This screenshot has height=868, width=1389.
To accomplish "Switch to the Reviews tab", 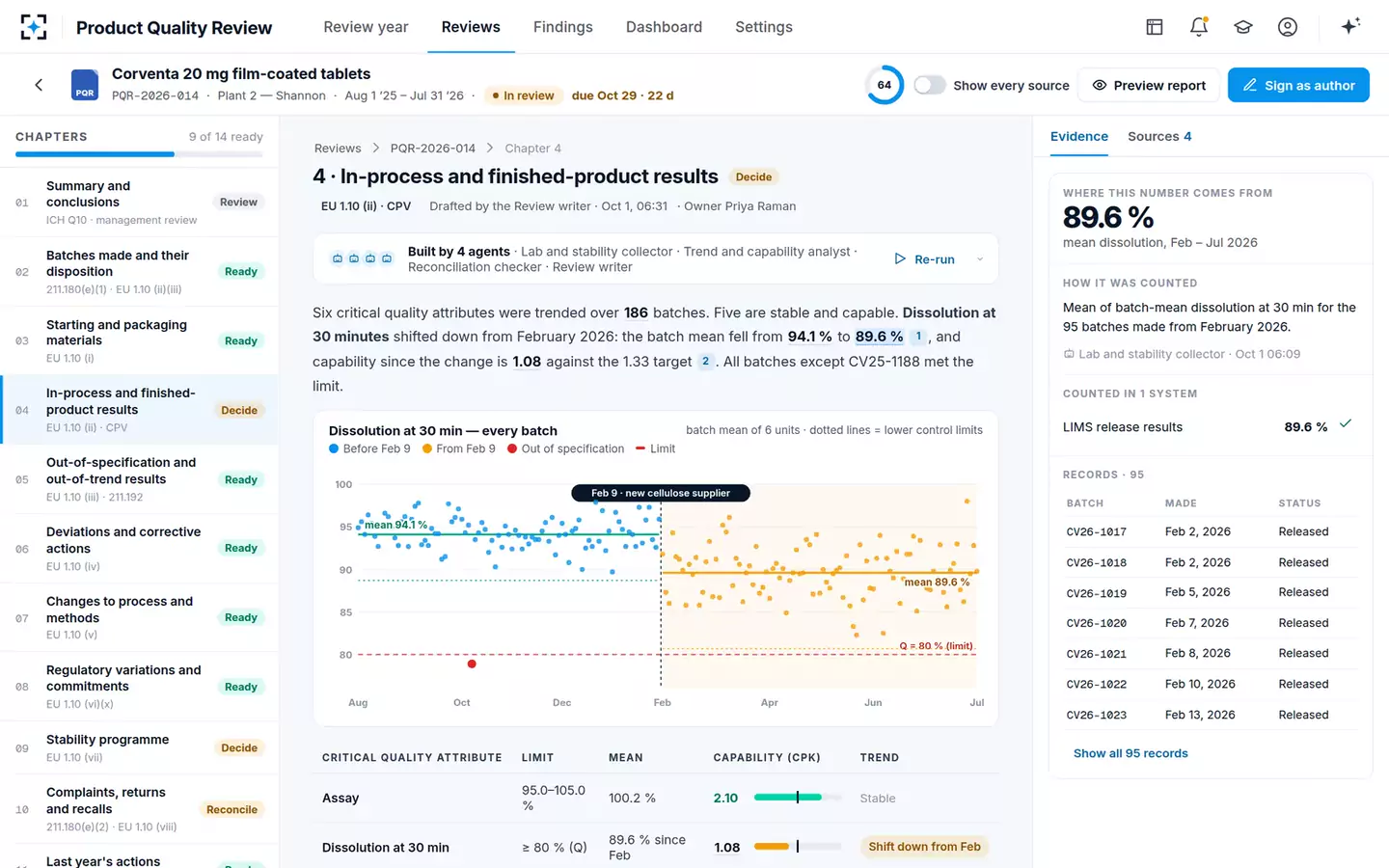I will (471, 27).
